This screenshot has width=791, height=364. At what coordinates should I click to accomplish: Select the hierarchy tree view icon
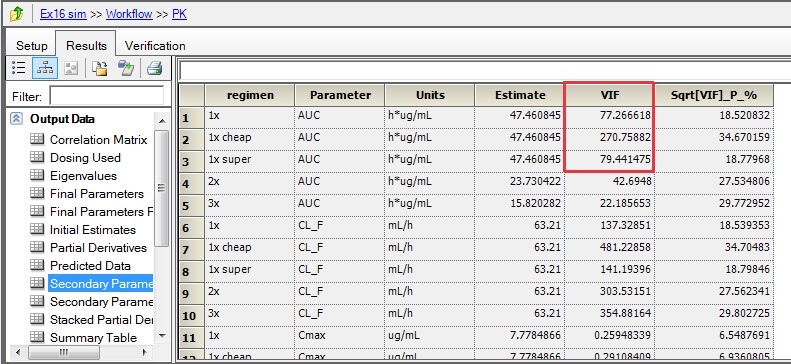coord(45,68)
